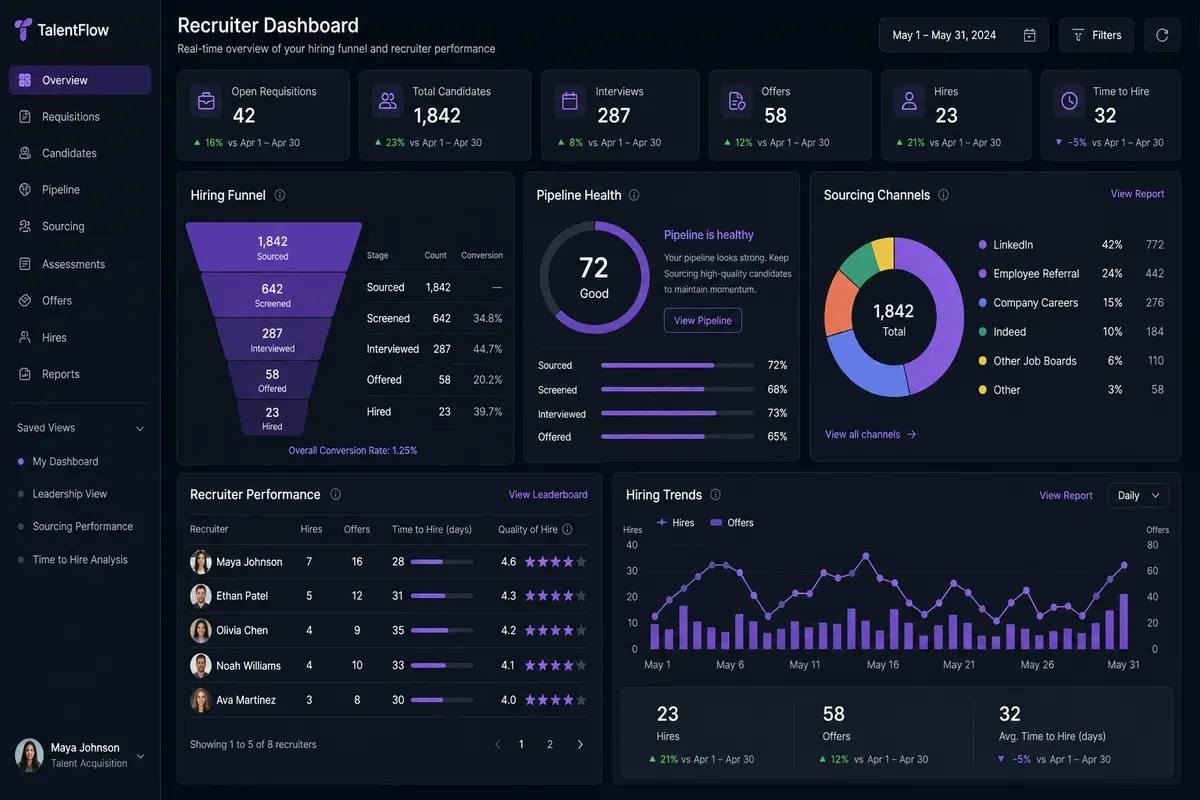This screenshot has width=1200, height=800.
Task: Click the Interviews calendar icon
Action: (x=570, y=101)
